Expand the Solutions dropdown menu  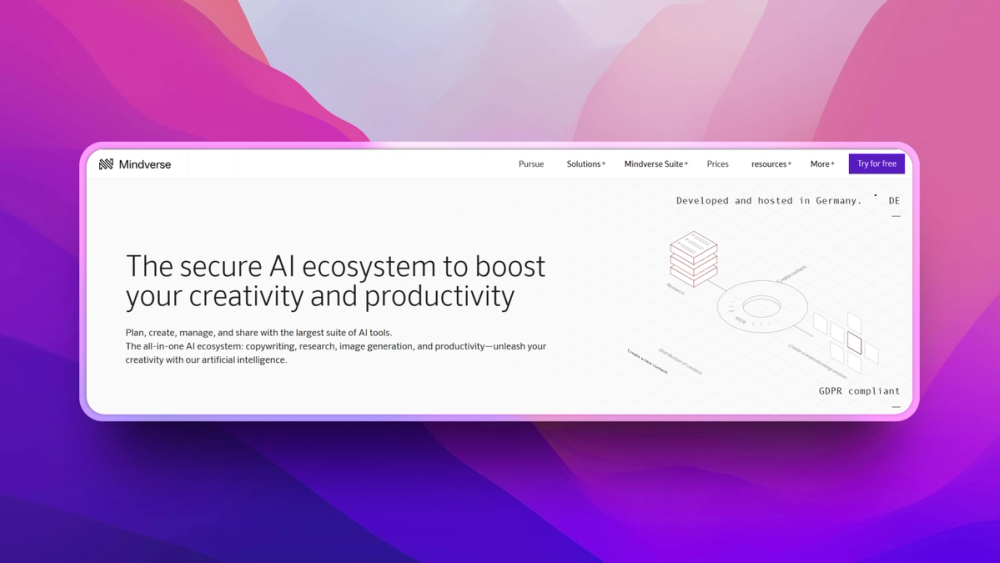click(585, 164)
